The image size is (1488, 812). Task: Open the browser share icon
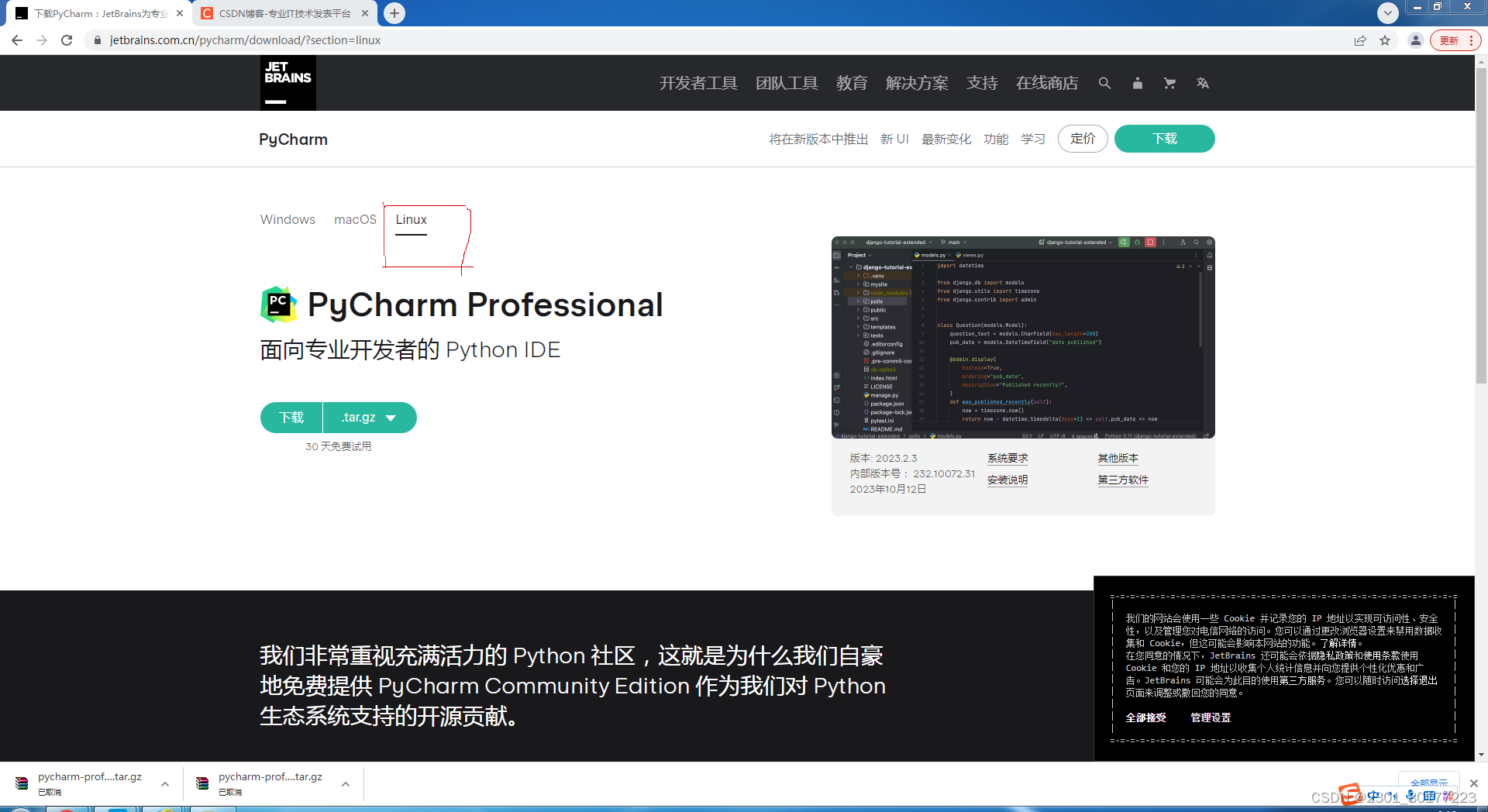[x=1360, y=40]
